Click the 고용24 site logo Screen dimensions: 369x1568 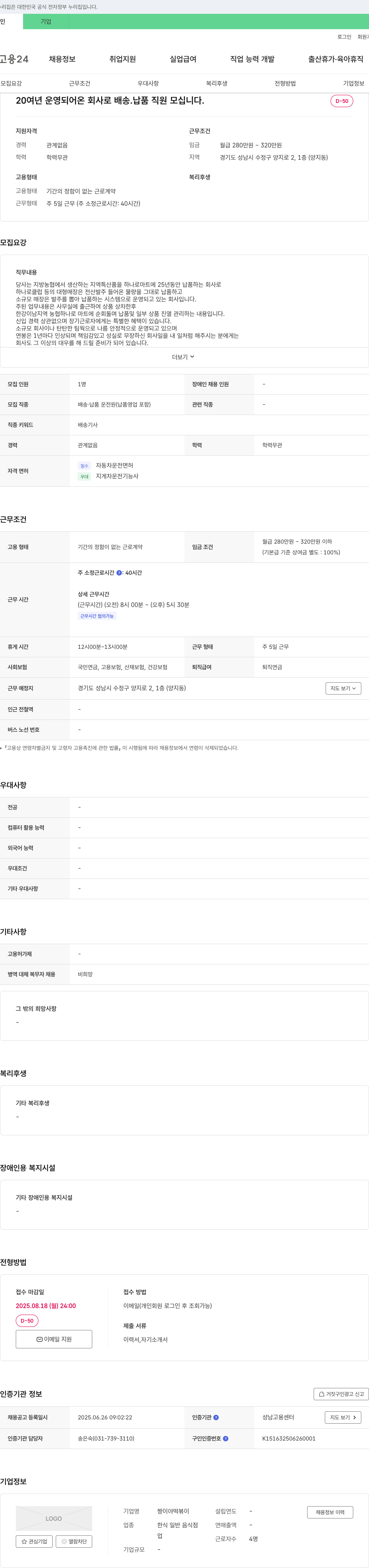[14, 59]
